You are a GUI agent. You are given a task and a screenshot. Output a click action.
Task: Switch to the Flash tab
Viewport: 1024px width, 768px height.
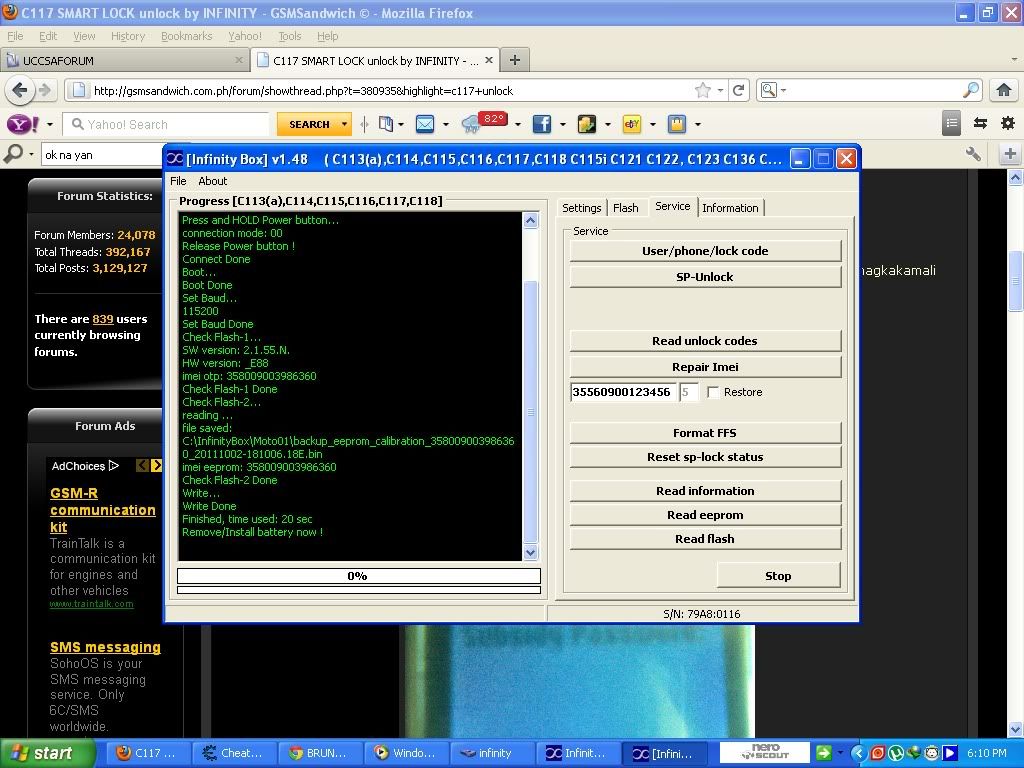click(x=625, y=208)
